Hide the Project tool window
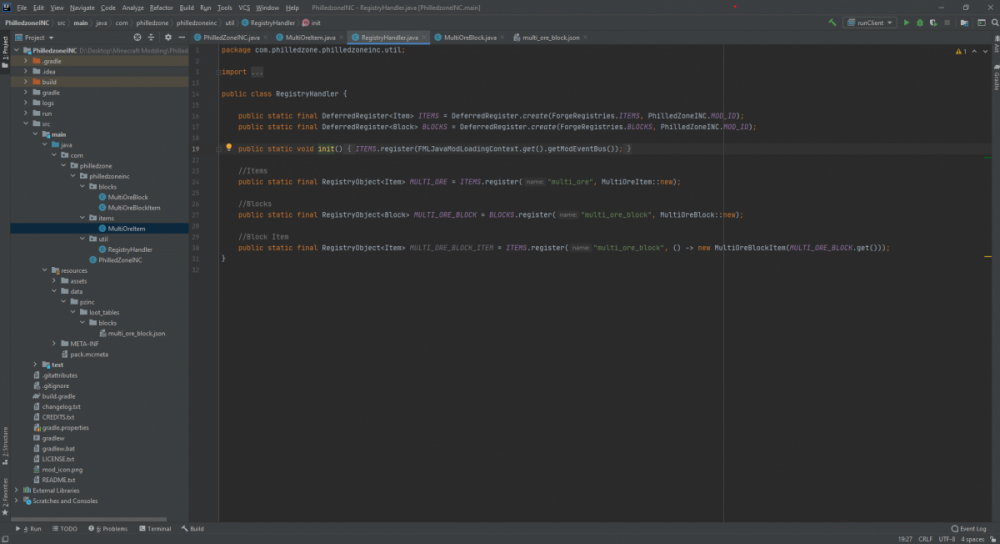Image resolution: width=1000 pixels, height=544 pixels. coord(182,38)
